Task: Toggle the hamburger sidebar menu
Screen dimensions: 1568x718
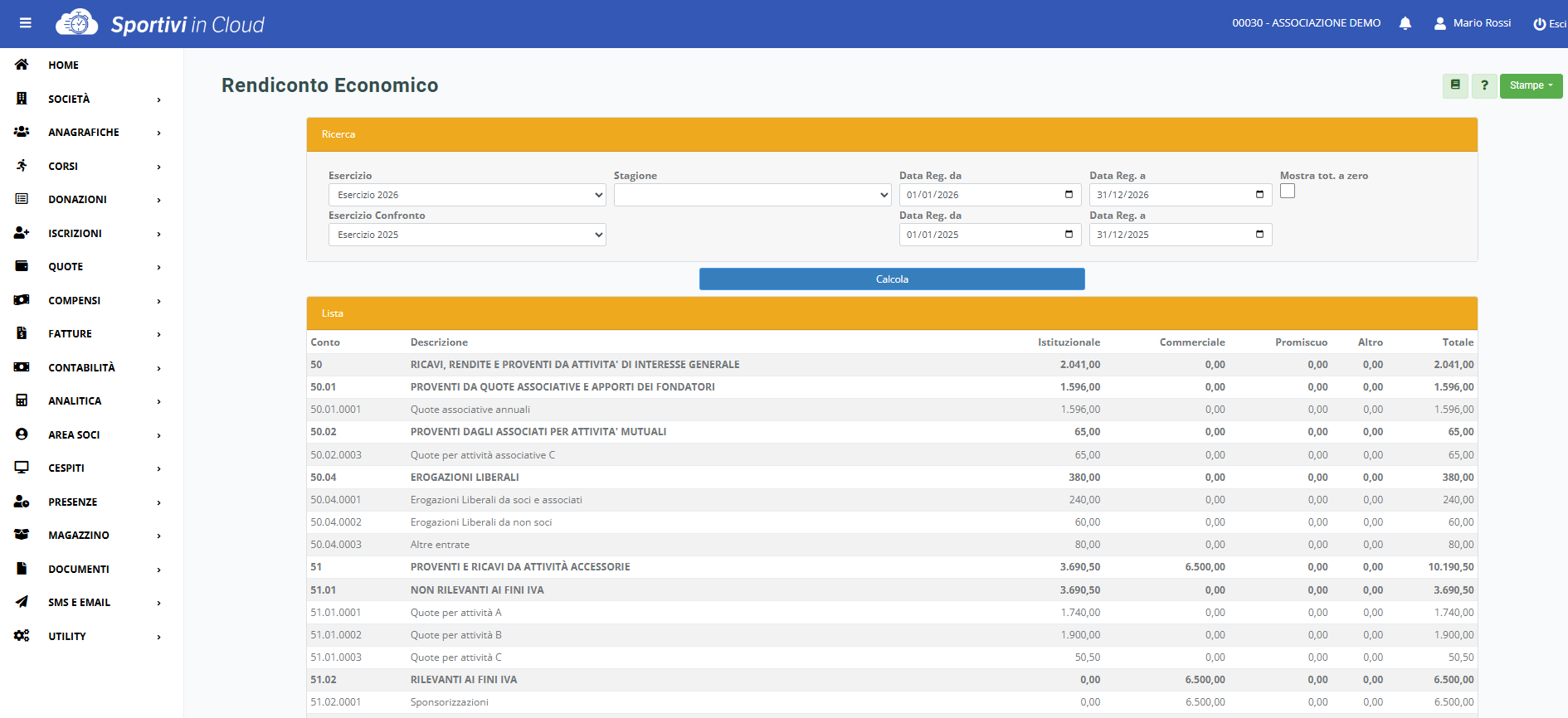Action: coord(26,23)
